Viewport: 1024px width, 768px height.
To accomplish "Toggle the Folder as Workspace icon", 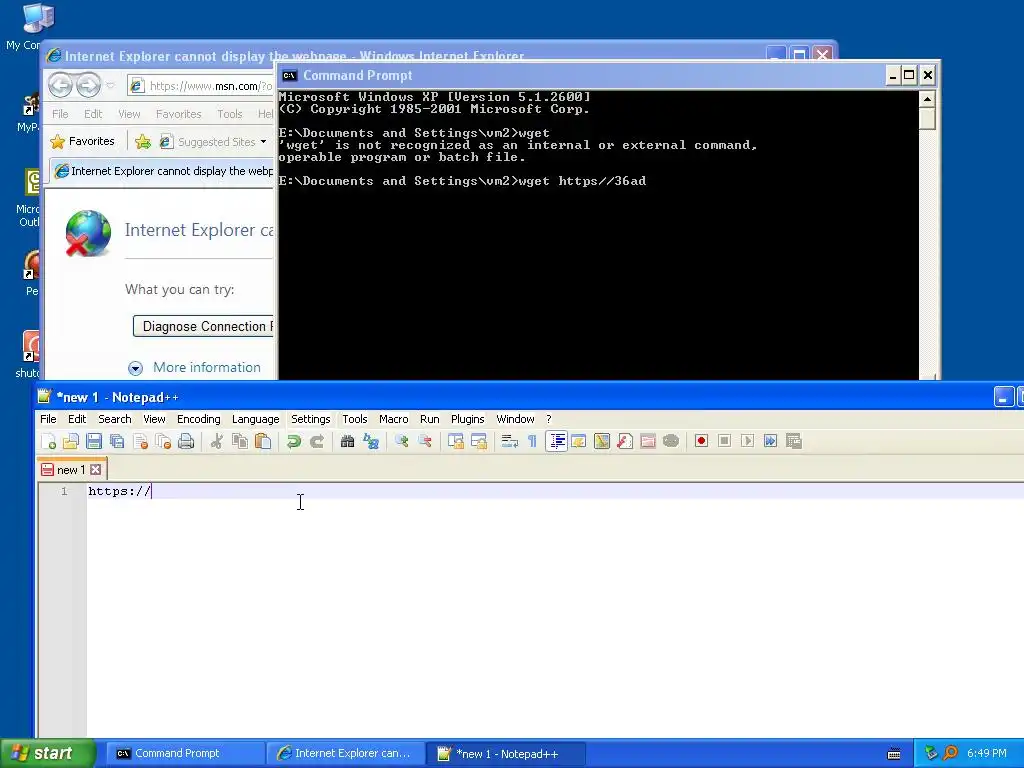I will pos(648,441).
